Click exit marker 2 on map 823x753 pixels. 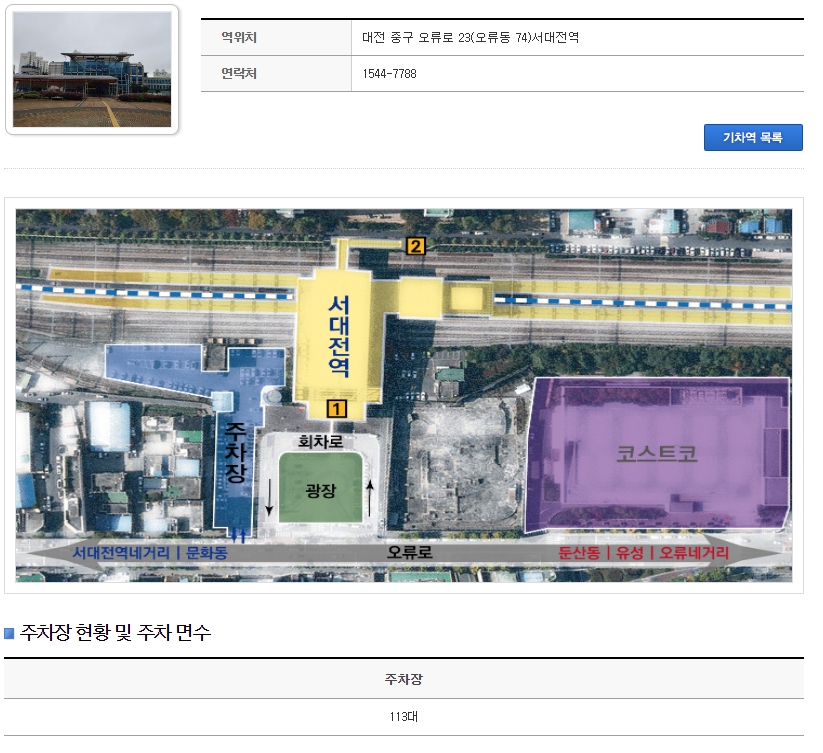[415, 246]
